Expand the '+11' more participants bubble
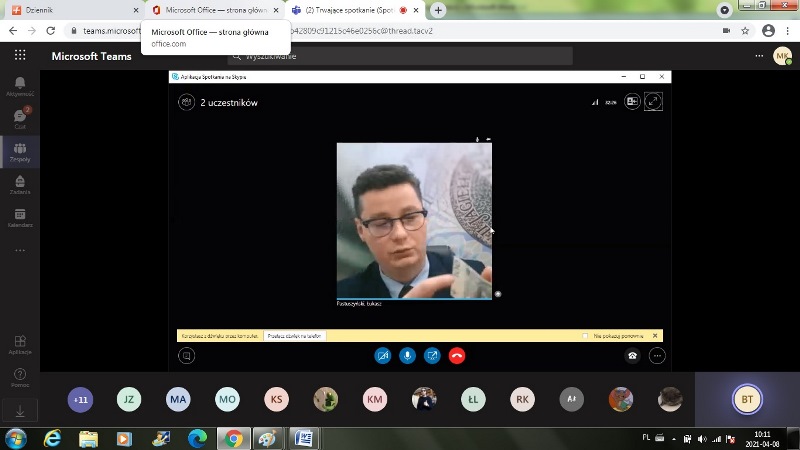800x450 pixels. point(80,400)
